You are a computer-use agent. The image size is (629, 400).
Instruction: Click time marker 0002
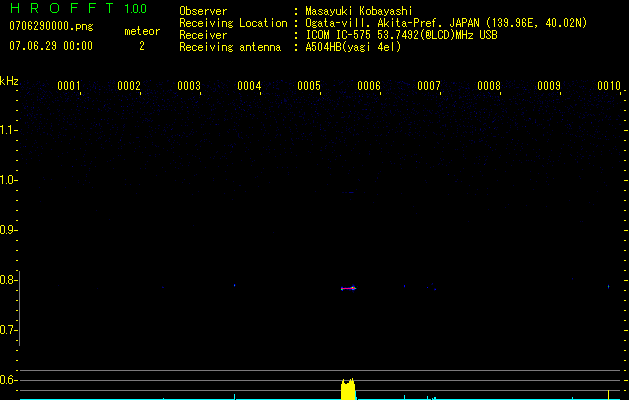coord(129,86)
